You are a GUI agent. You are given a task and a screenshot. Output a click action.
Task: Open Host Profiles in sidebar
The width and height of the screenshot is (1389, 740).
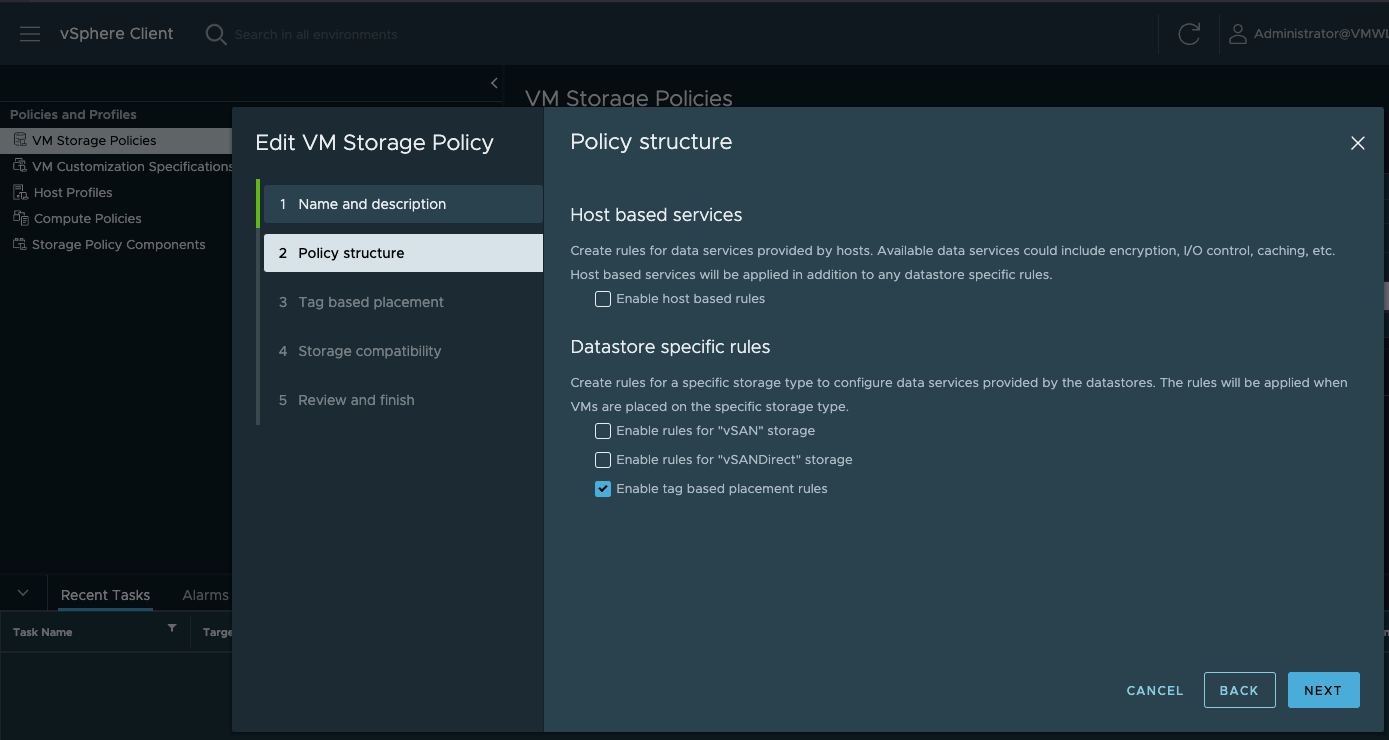[73, 192]
